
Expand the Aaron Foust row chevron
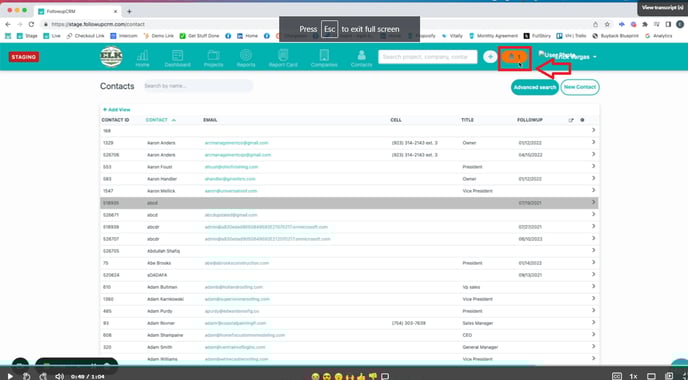(593, 166)
